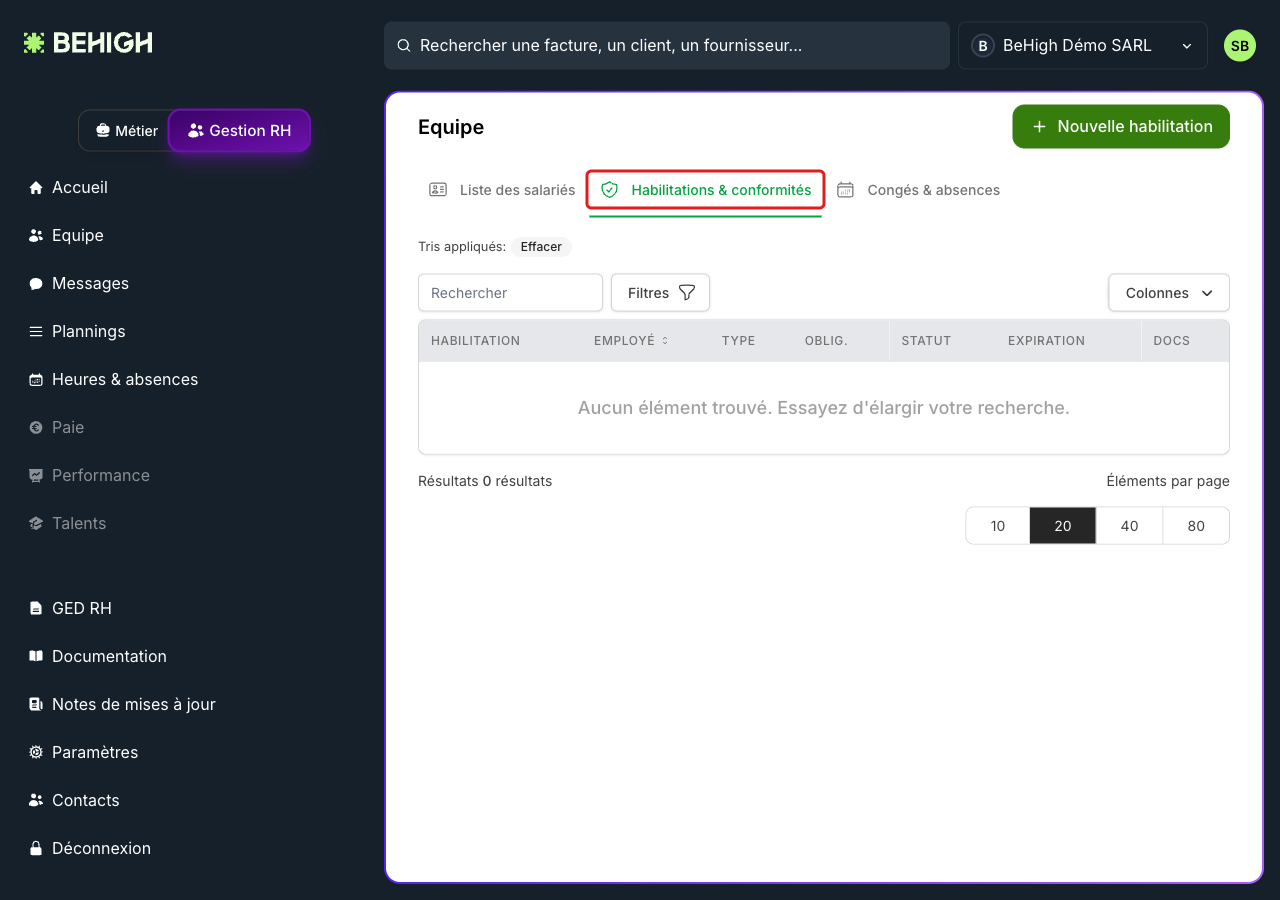This screenshot has width=1280, height=900.
Task: Set items per page to 80
Action: pyautogui.click(x=1196, y=526)
